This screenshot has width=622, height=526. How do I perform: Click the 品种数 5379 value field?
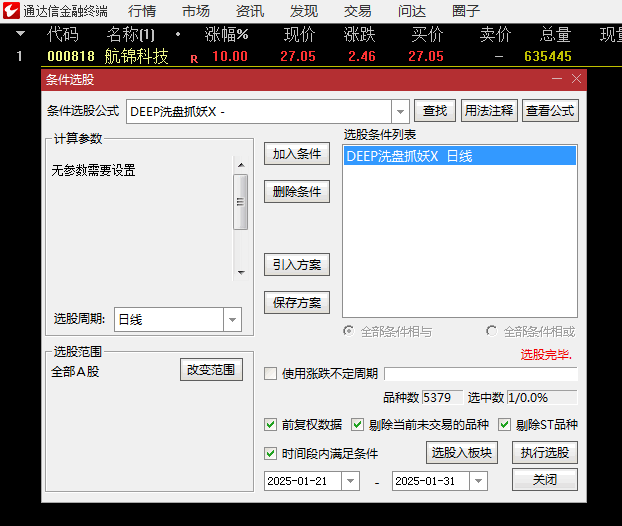tap(442, 397)
